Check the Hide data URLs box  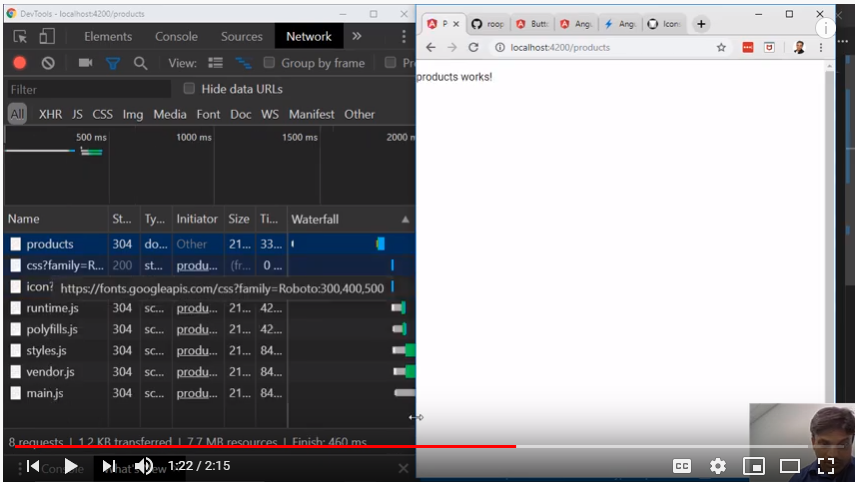189,89
